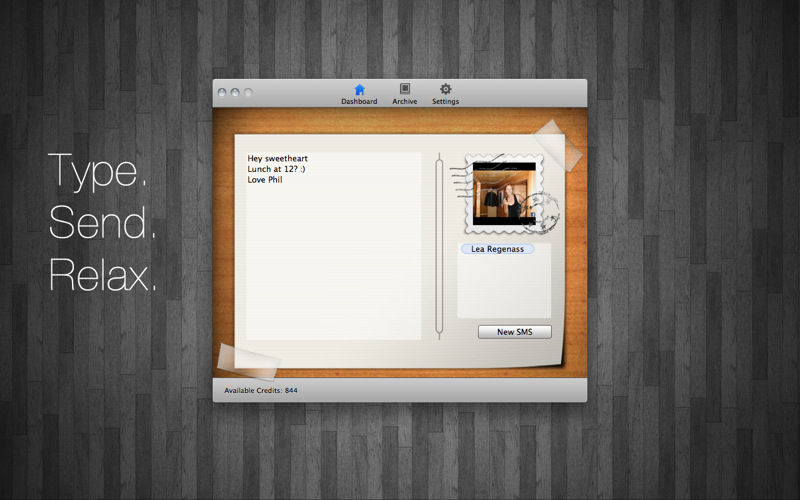Screen dimensions: 800x500
Task: Open the Archive book icon
Action: [x=405, y=90]
